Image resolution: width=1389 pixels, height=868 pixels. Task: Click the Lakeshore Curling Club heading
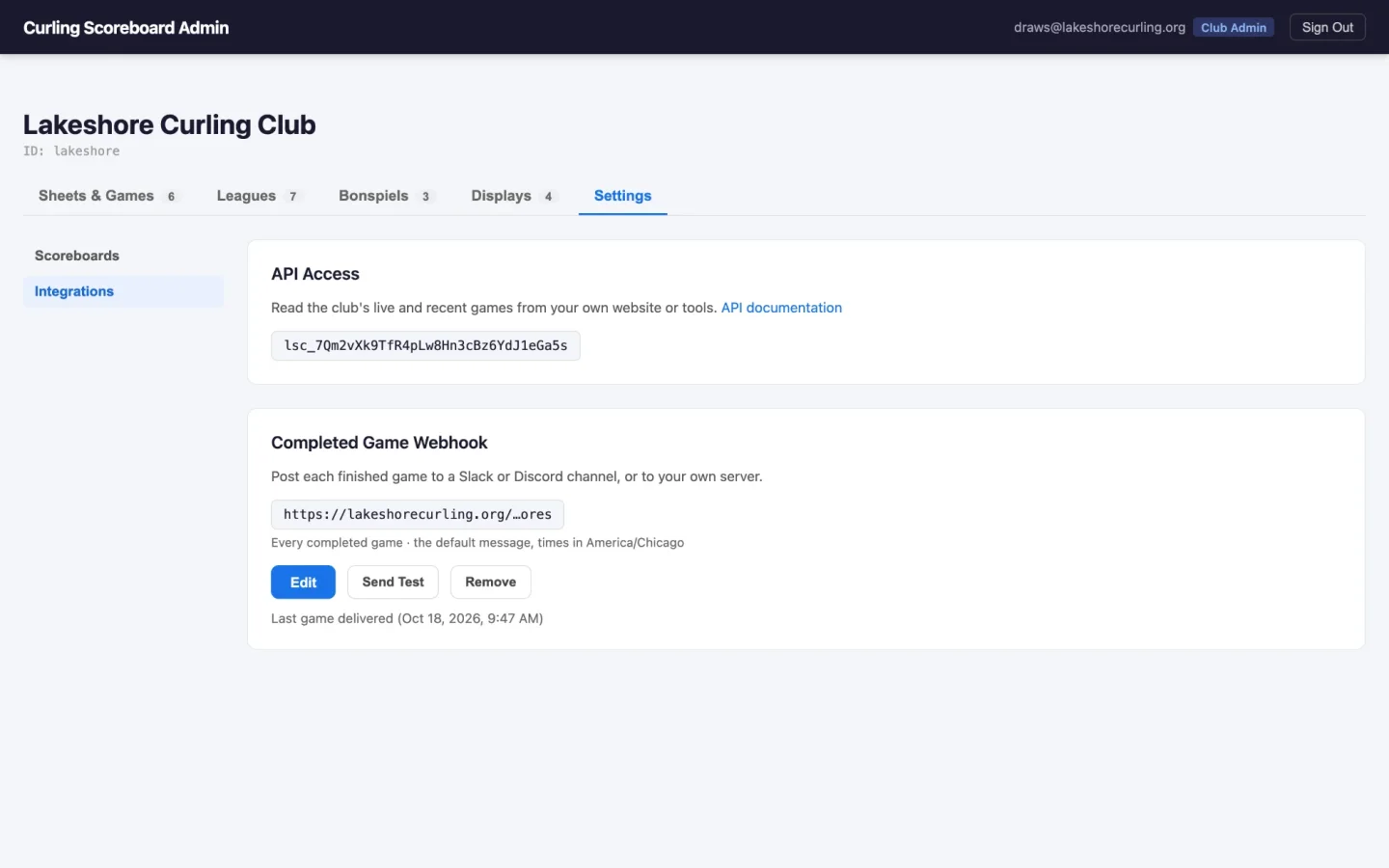(170, 124)
